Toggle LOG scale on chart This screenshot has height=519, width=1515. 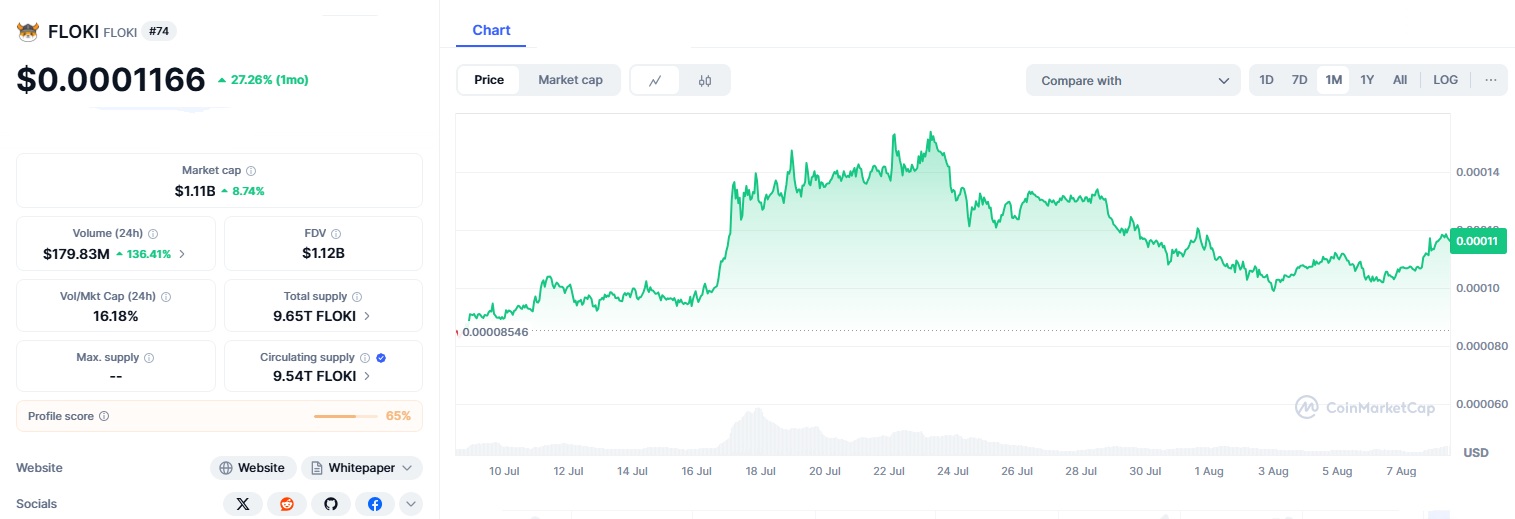click(x=1445, y=80)
